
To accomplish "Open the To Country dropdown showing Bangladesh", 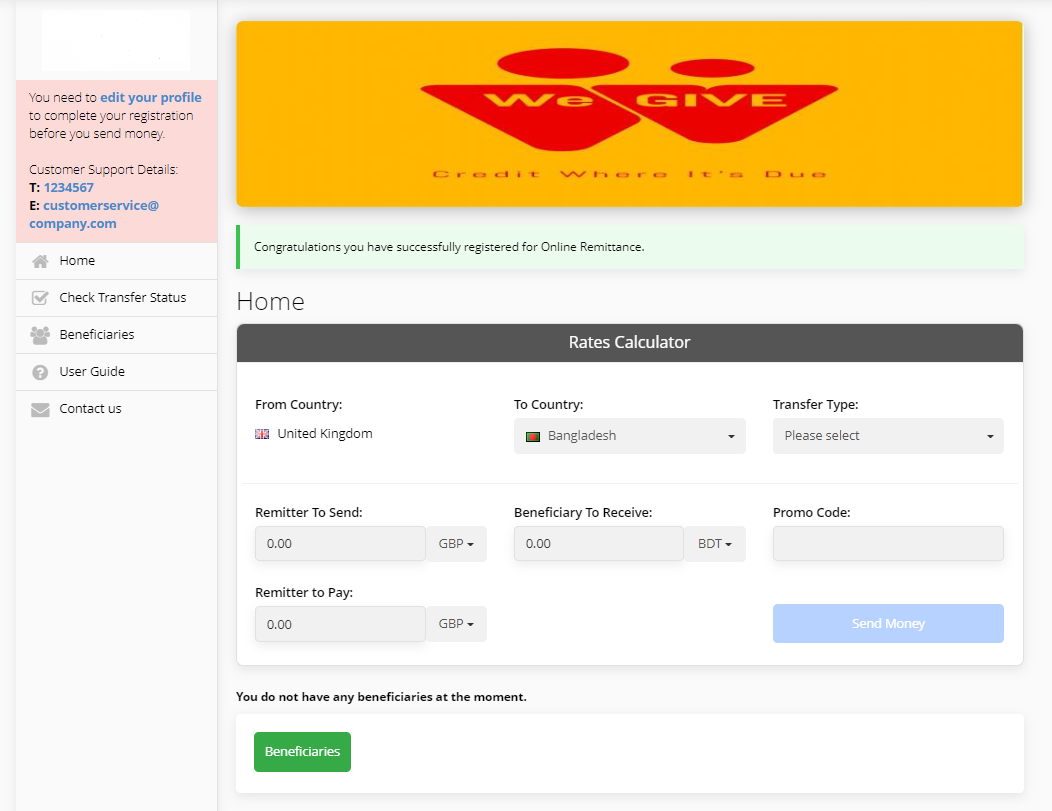I will [x=629, y=436].
